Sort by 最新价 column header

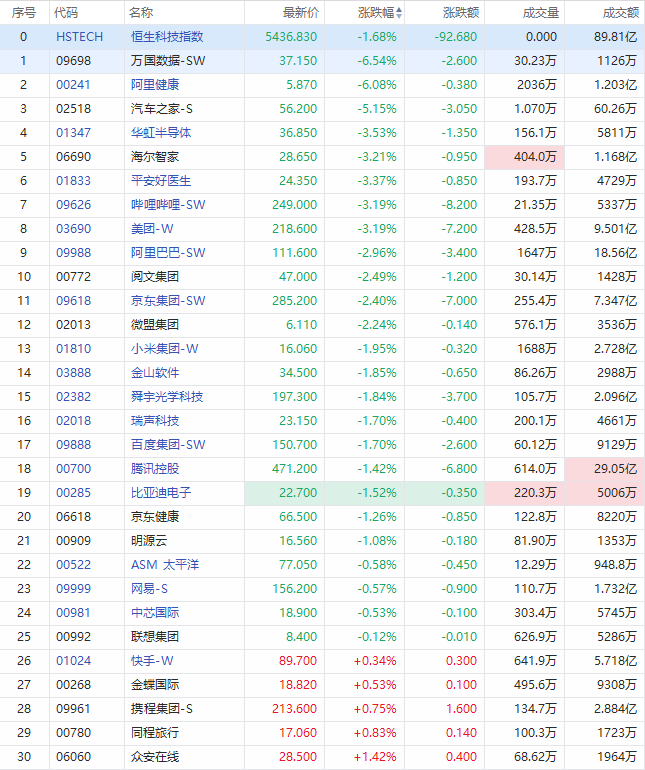click(301, 13)
